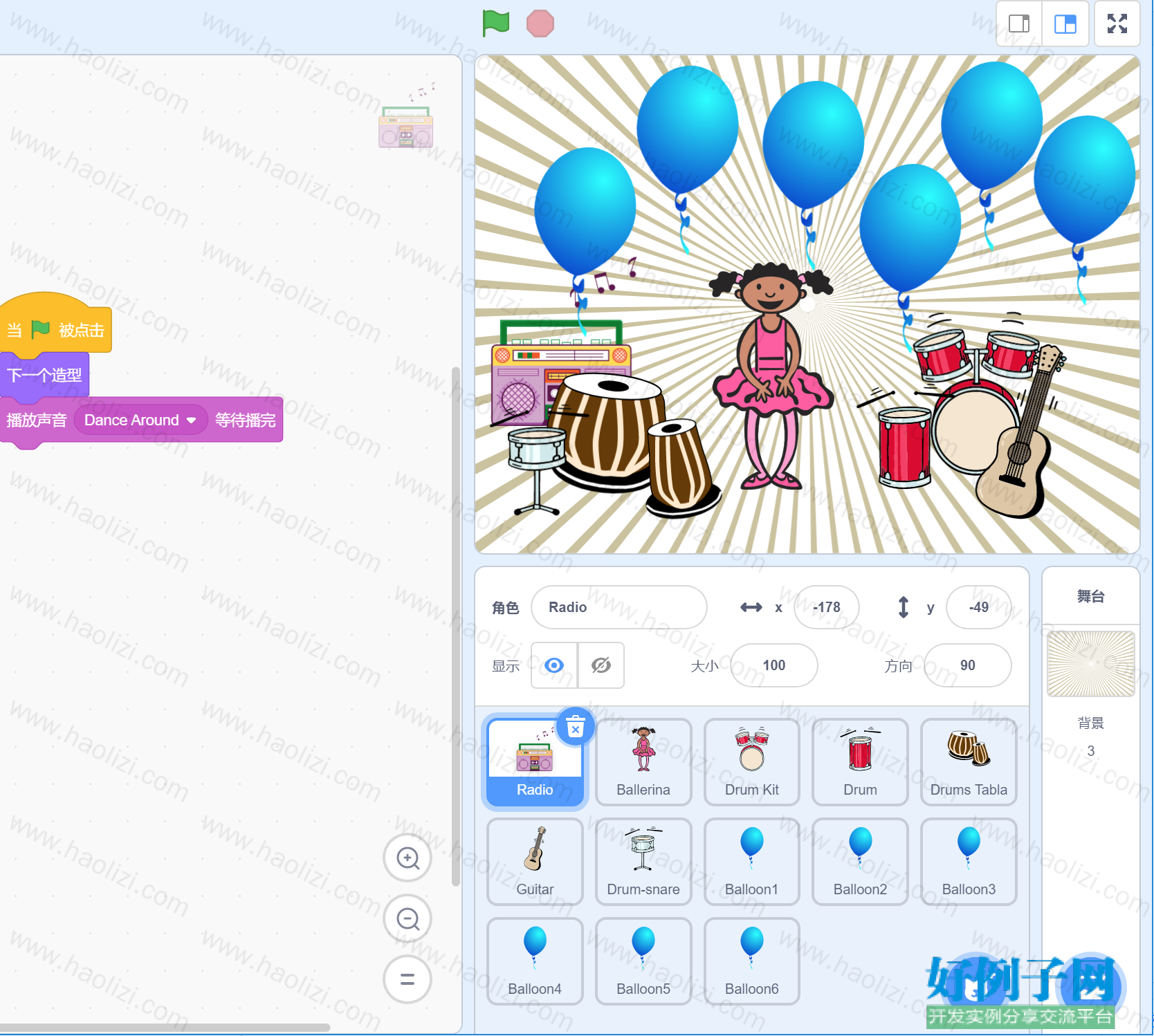Select the Balloon2 sprite
The image size is (1154, 1036).
tap(860, 862)
